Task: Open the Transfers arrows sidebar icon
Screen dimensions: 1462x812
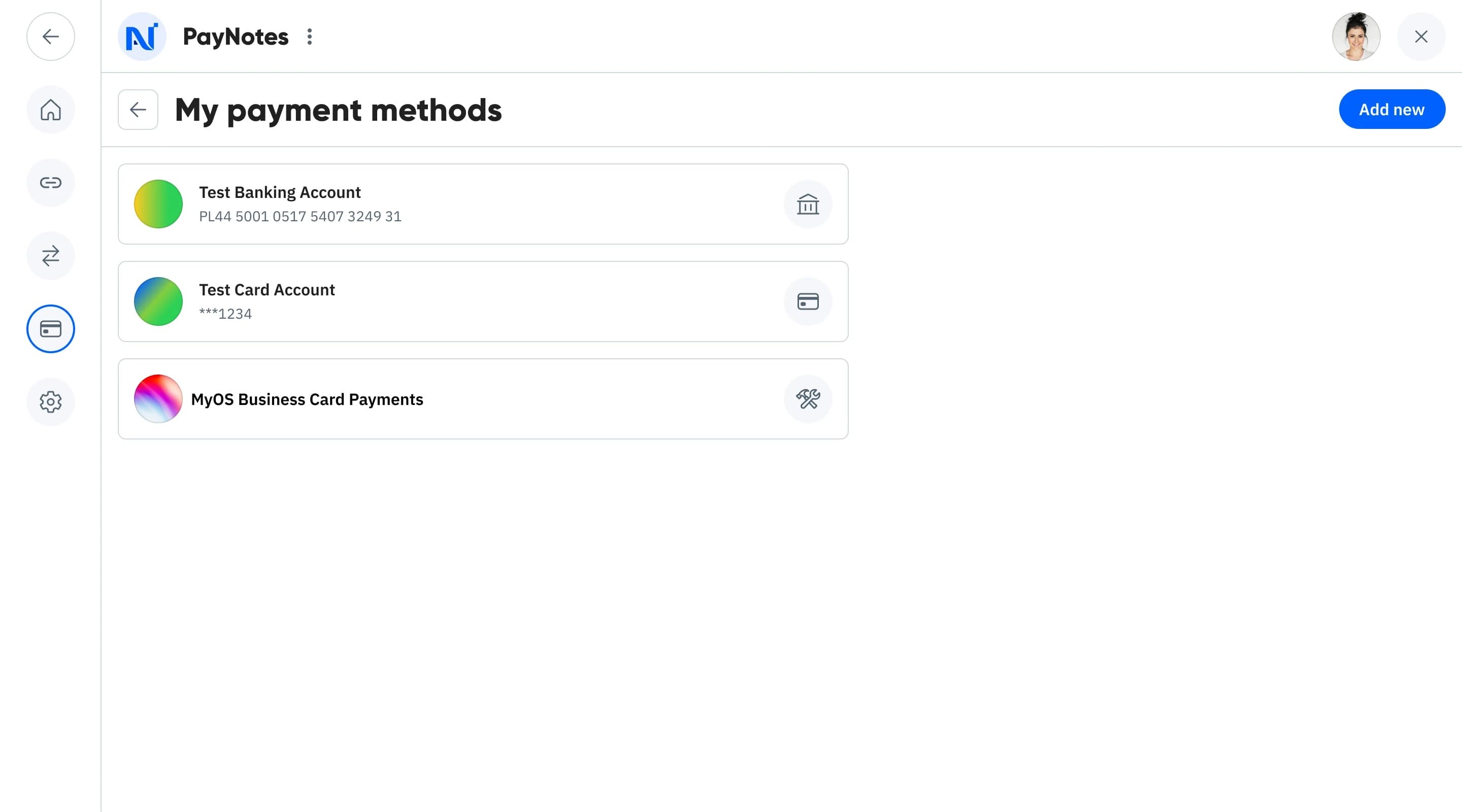Action: pyautogui.click(x=51, y=256)
